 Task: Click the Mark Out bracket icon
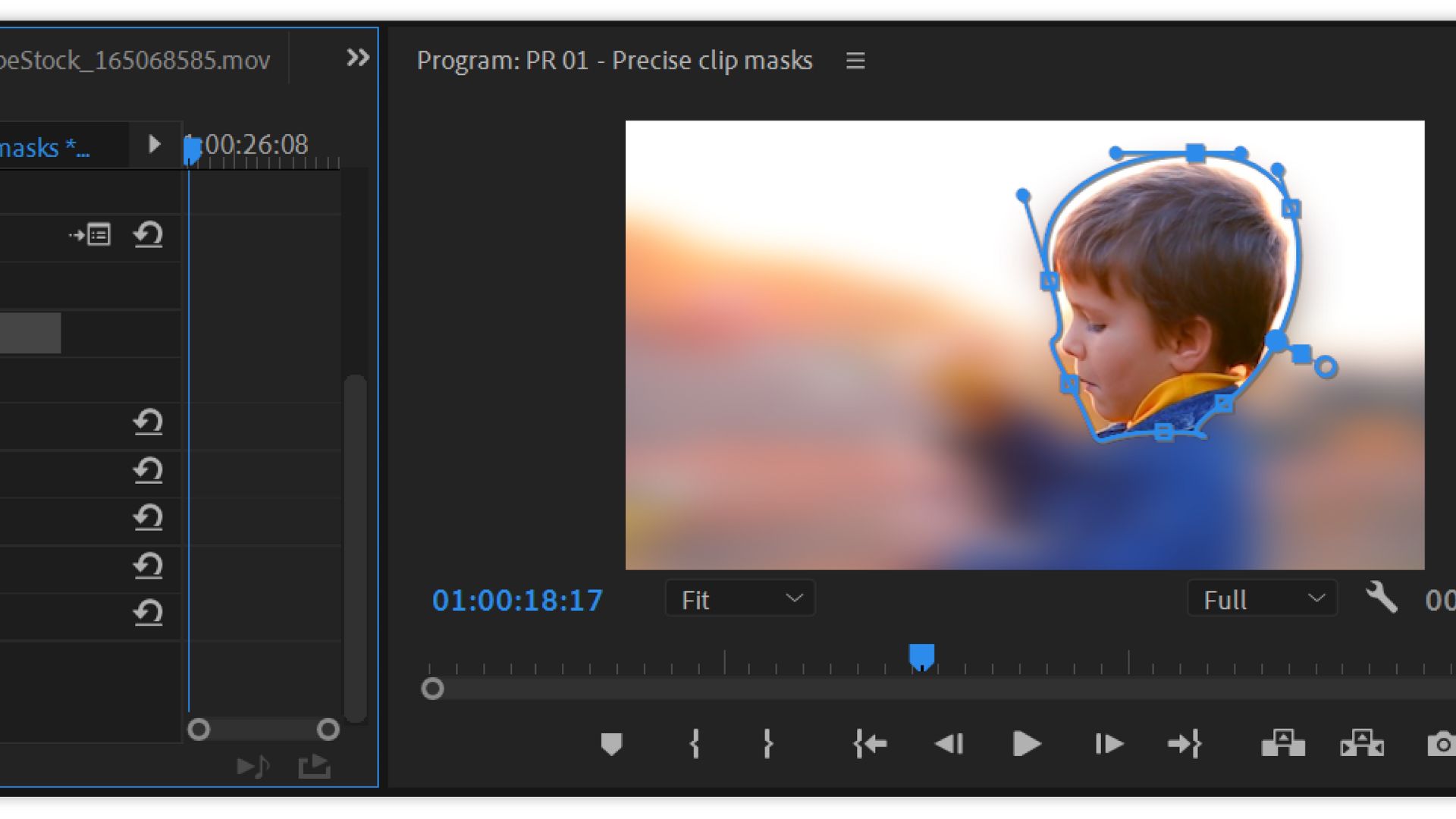pyautogui.click(x=767, y=744)
